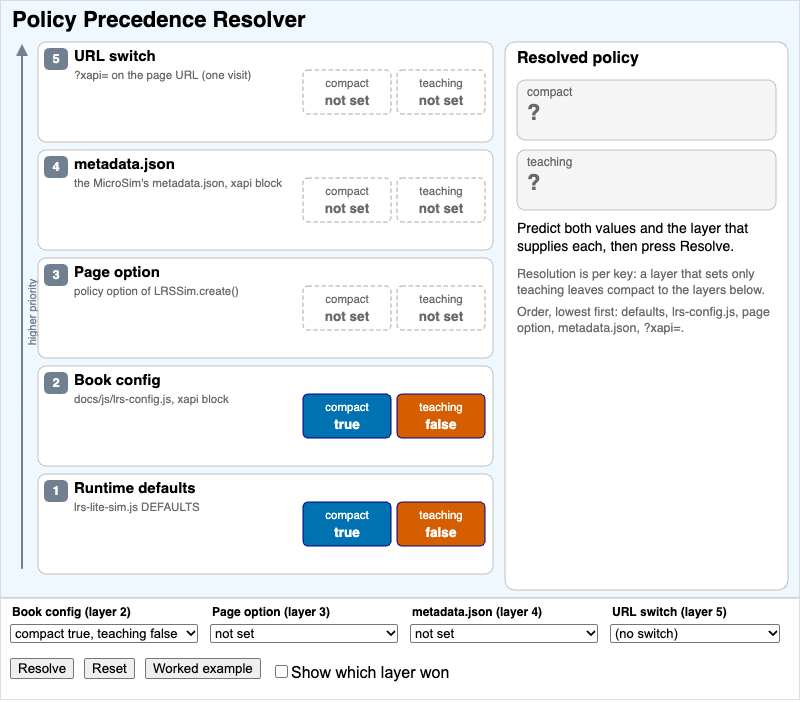
Task: Click the 'Order, lowest first' note
Action: pos(643,320)
